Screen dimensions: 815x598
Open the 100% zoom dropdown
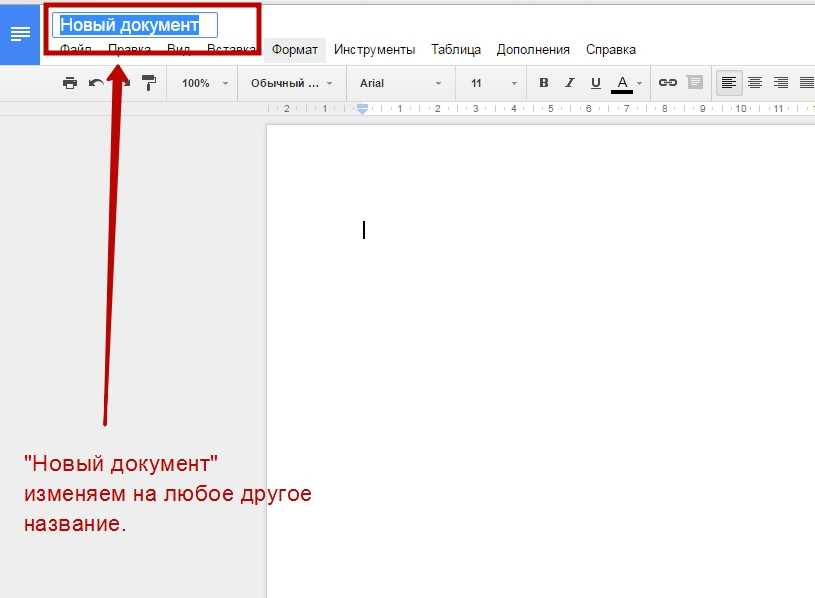tap(205, 83)
